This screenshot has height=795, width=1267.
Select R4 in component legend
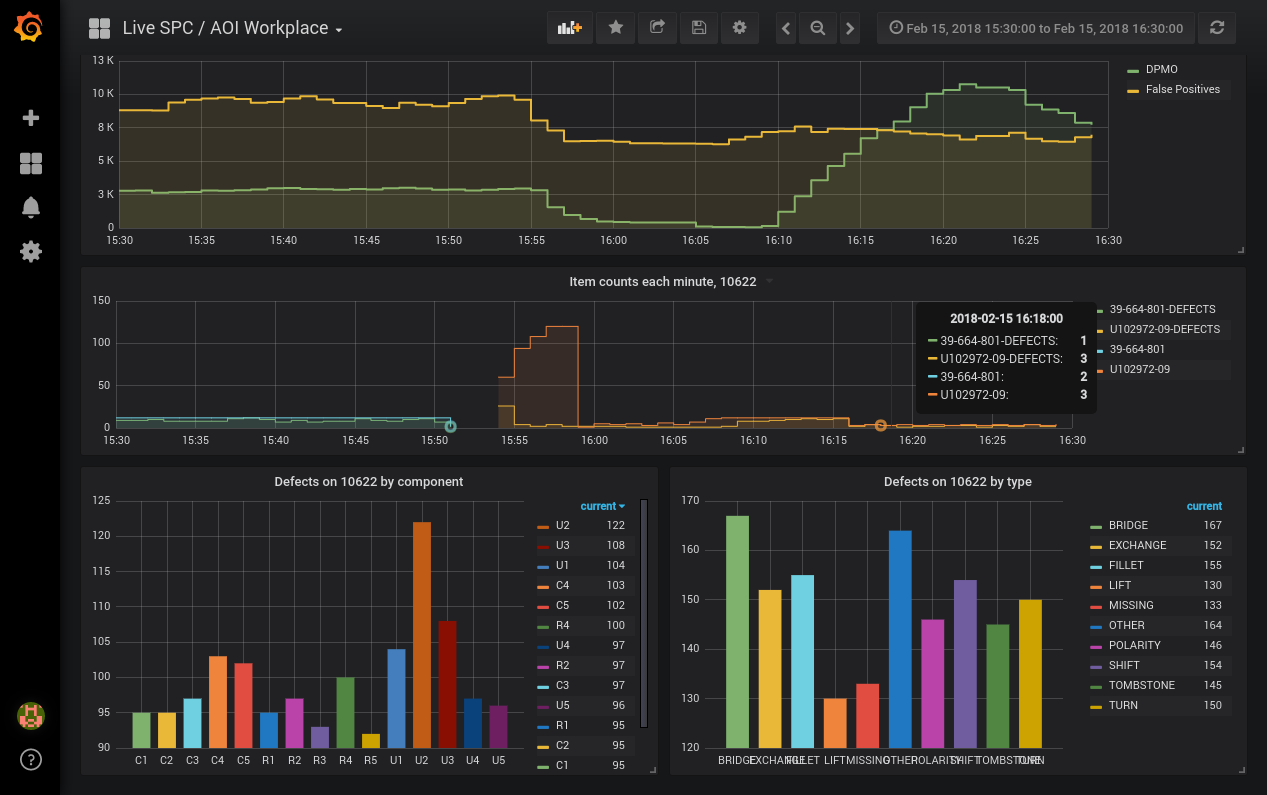(562, 625)
